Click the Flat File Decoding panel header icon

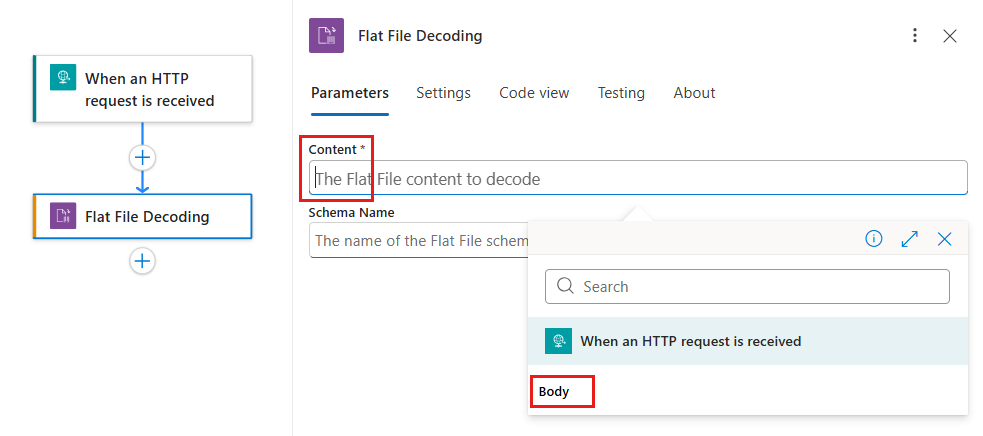(327, 36)
